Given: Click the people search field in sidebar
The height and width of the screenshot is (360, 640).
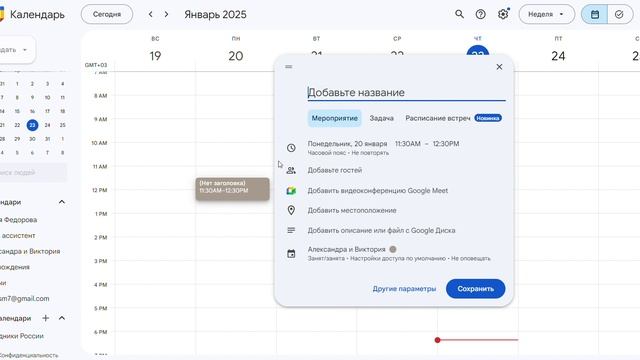Looking at the screenshot, I should 33,173.
